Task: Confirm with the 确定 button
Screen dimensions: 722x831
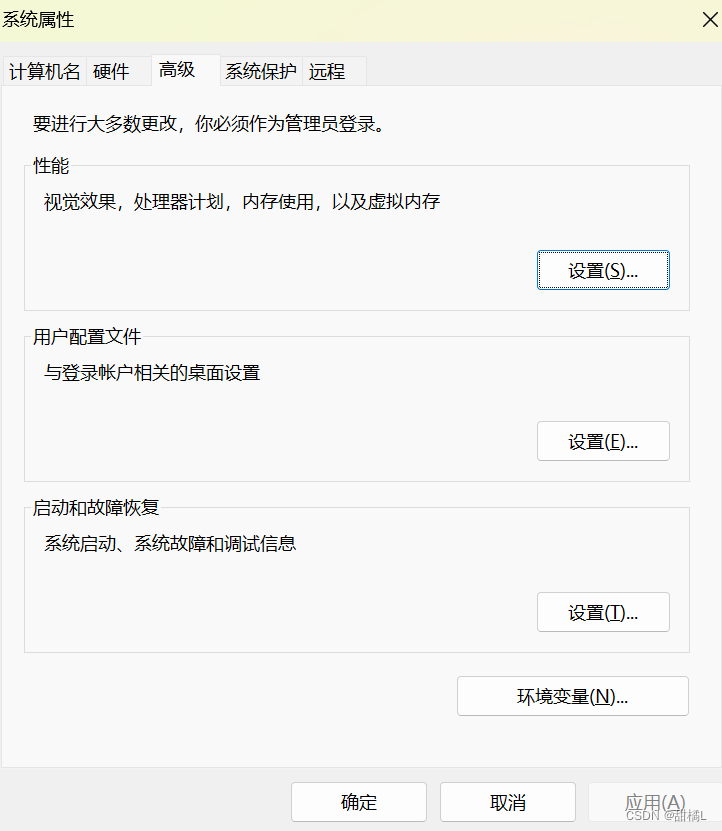Action: point(359,802)
